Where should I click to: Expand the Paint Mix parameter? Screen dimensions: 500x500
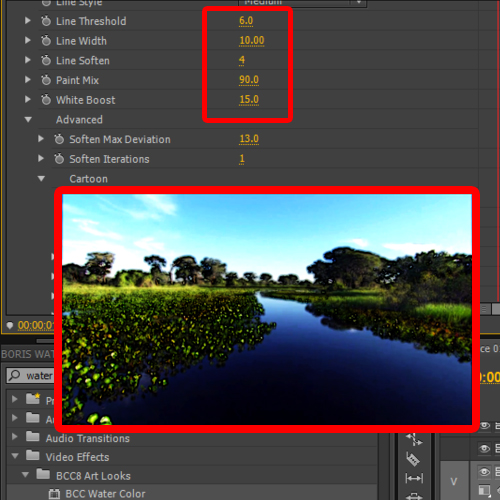28,80
